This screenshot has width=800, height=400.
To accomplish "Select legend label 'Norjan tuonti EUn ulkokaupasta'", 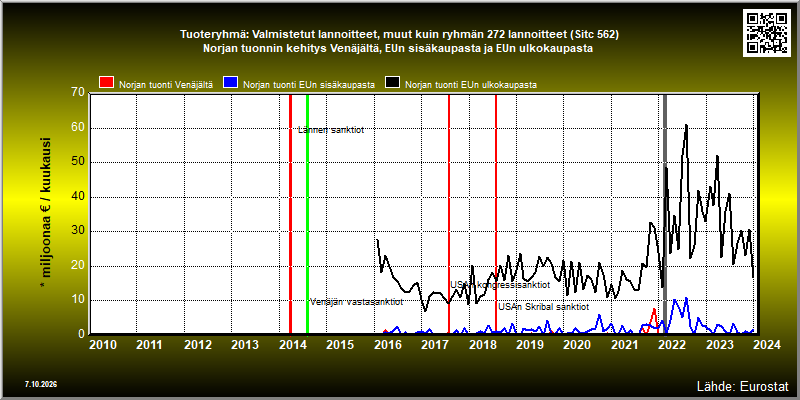I will (x=471, y=85).
